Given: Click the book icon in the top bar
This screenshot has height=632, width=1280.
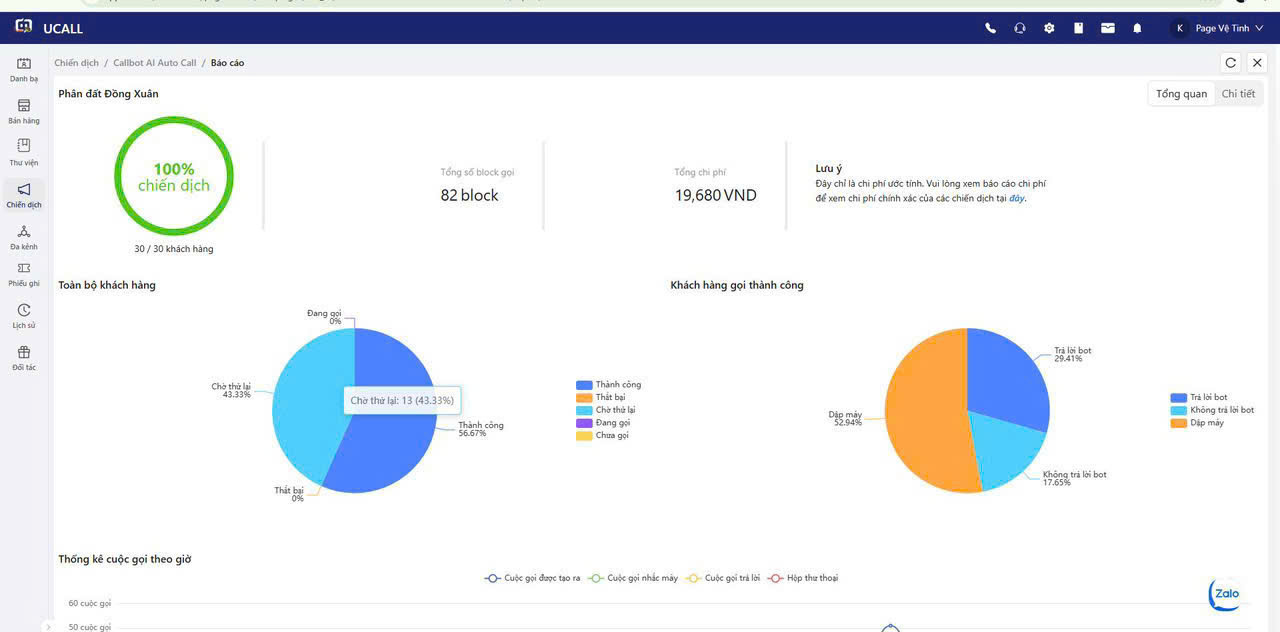Looking at the screenshot, I should tap(1078, 28).
